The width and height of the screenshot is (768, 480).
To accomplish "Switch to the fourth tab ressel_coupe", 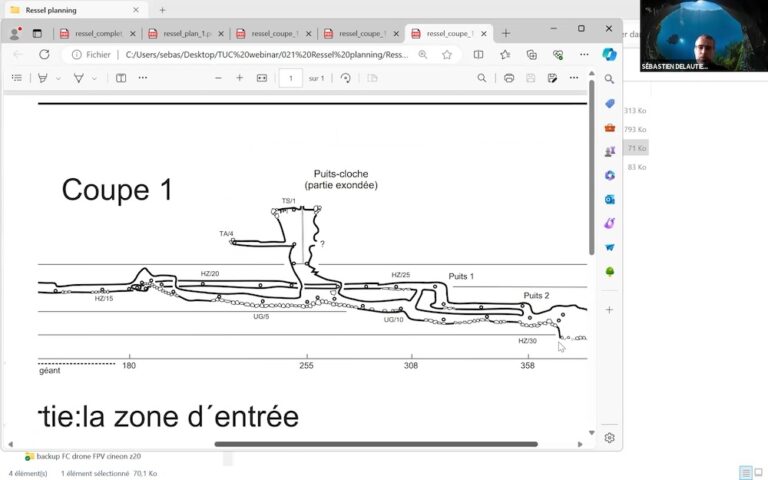I will (x=361, y=33).
